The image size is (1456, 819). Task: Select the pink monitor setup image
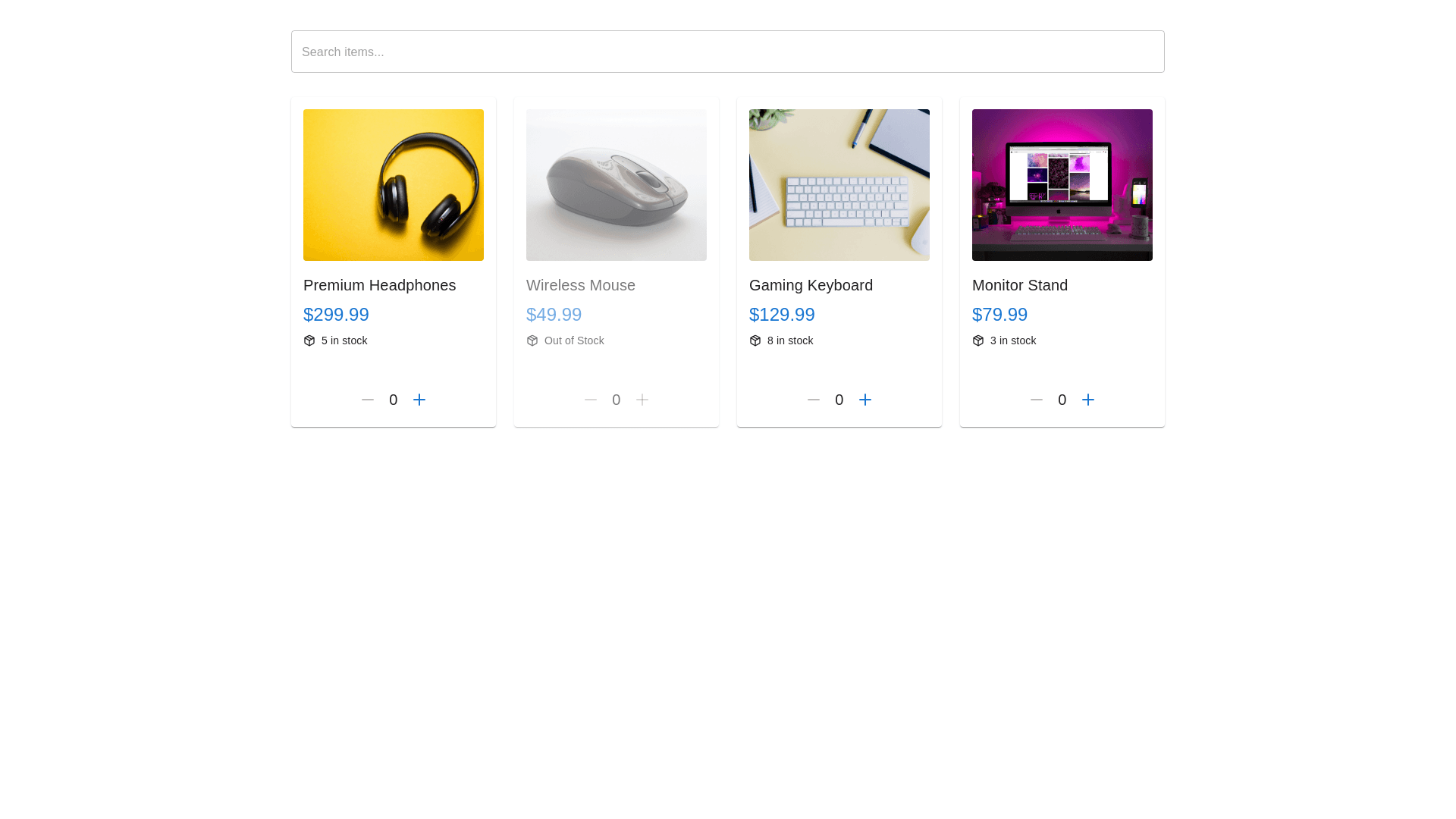[x=1062, y=184]
